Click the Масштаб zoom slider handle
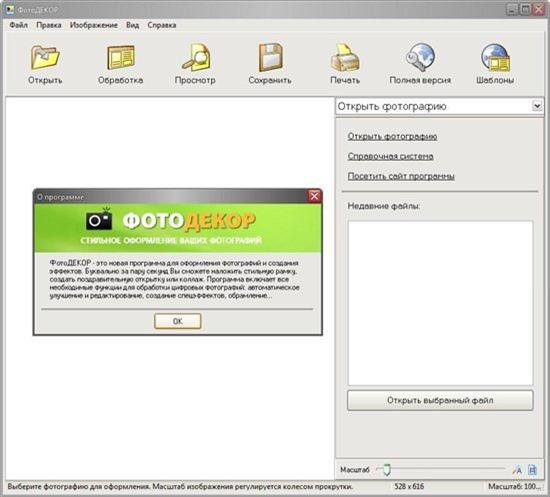The width and height of the screenshot is (550, 497). [x=387, y=470]
